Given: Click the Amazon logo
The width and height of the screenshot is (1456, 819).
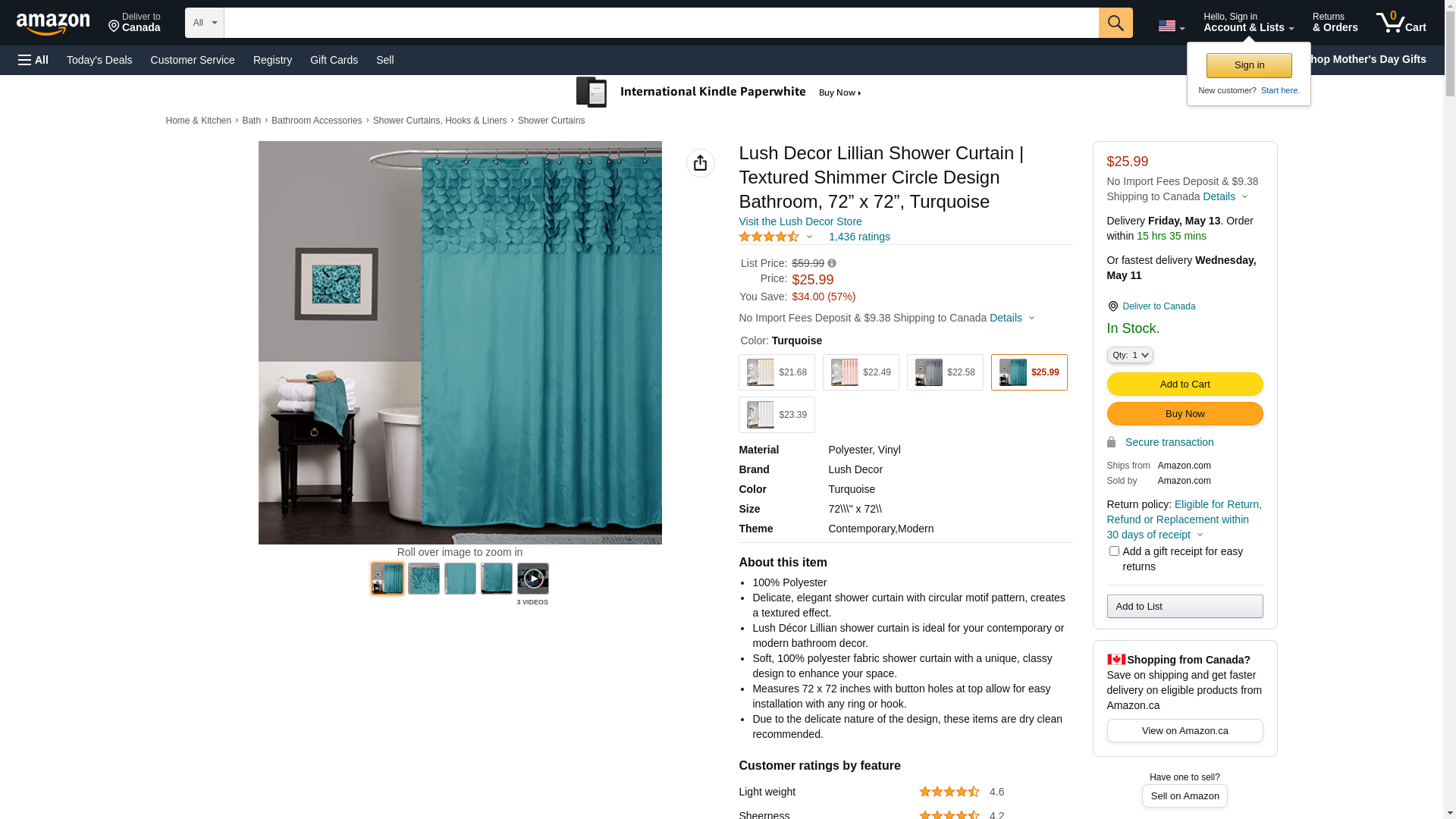Looking at the screenshot, I should 53,24.
